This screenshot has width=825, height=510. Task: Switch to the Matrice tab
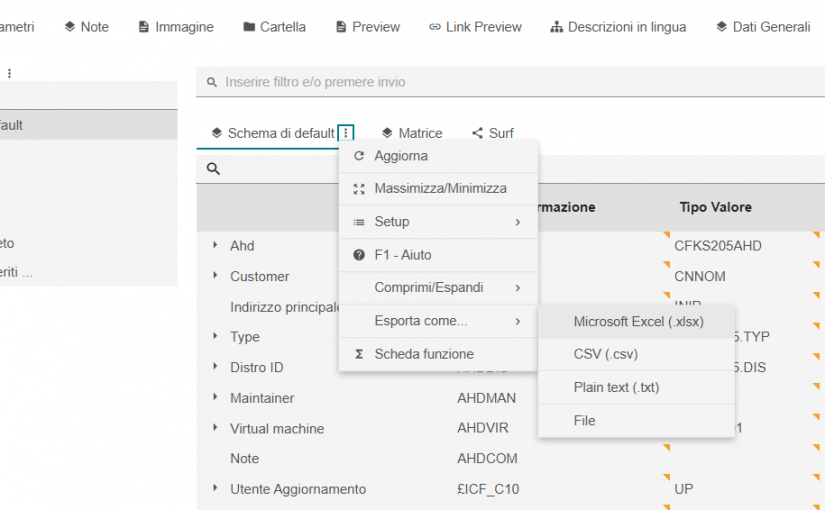pyautogui.click(x=411, y=133)
